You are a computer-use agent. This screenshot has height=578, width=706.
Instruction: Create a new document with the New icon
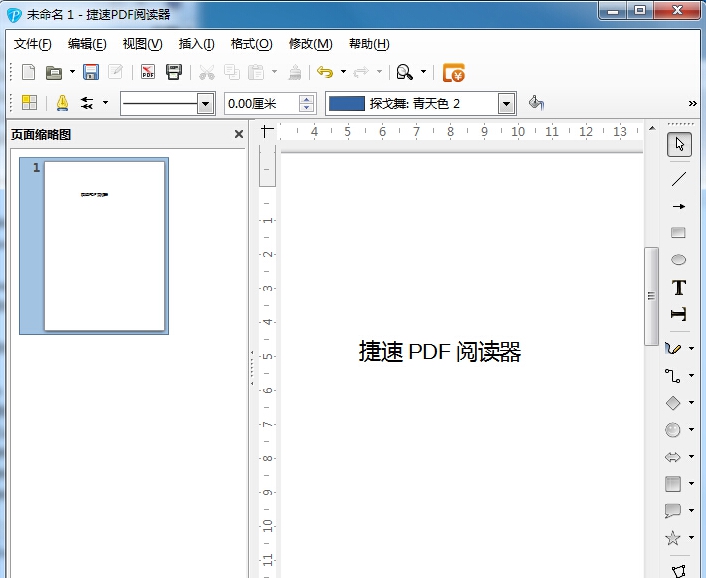point(28,72)
